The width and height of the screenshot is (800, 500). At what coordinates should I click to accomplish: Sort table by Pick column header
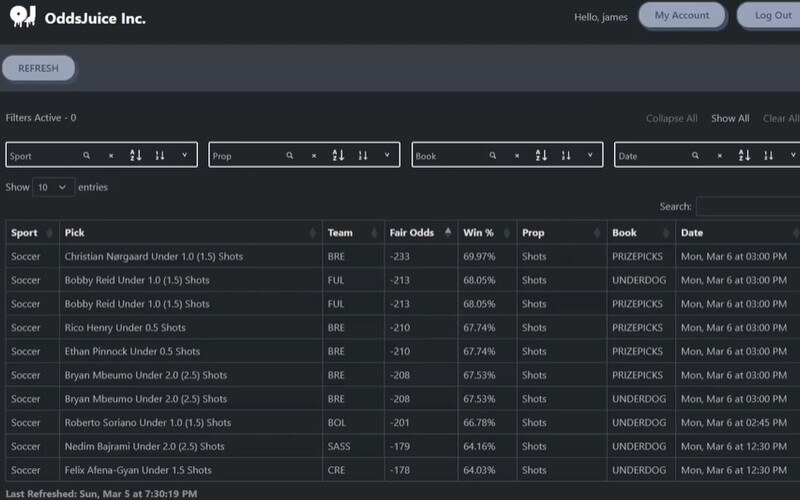tap(191, 233)
